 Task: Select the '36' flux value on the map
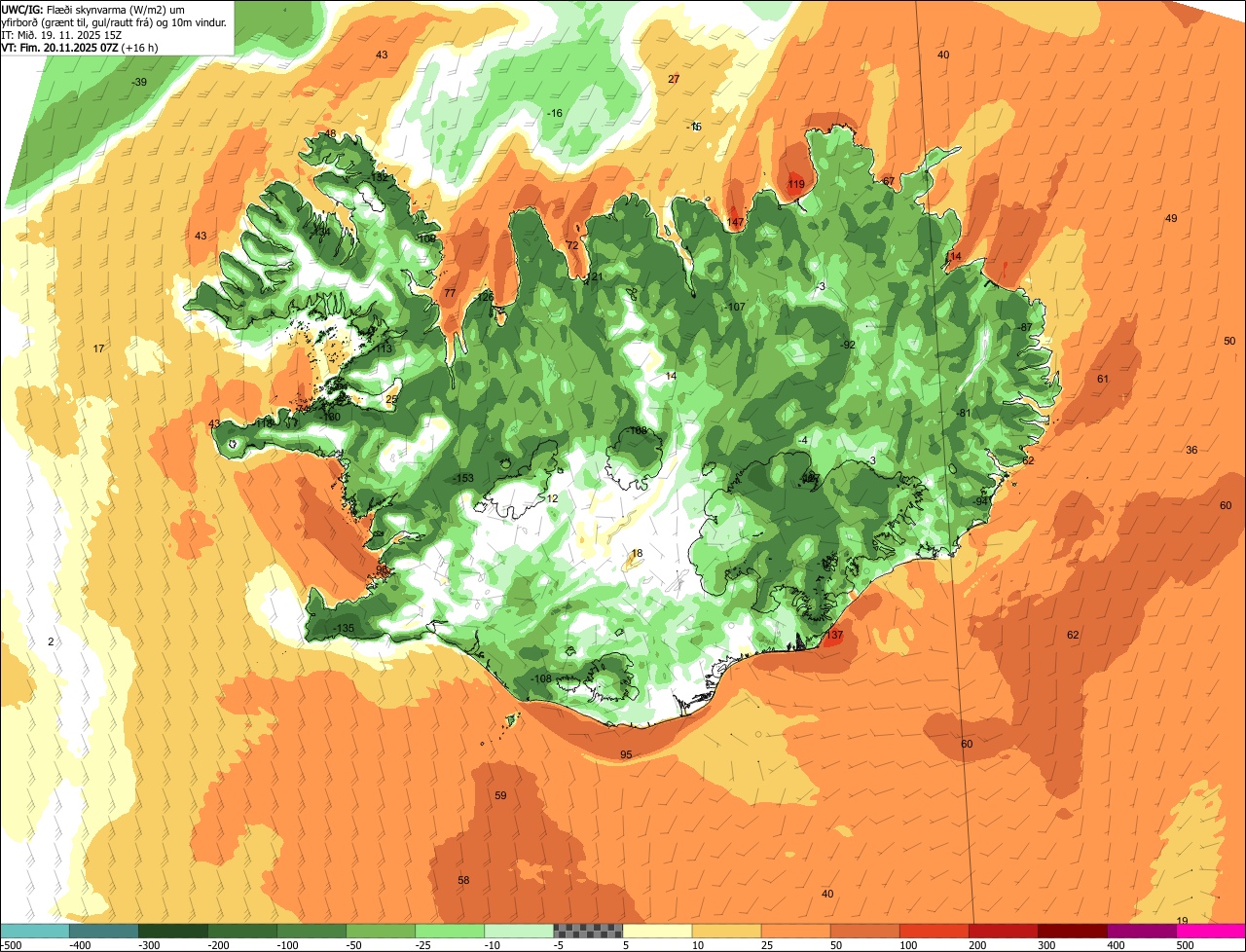[x=1191, y=450]
